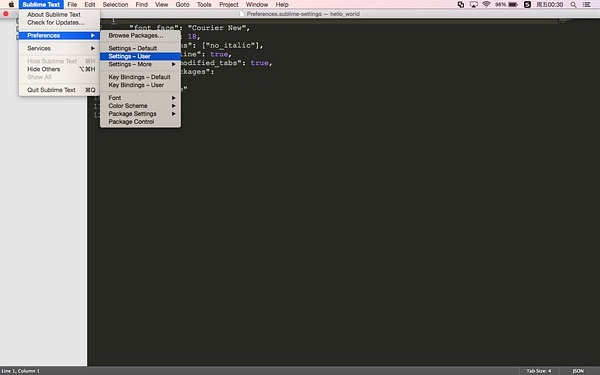
Task: Open the Help menu
Action: pos(282,5)
